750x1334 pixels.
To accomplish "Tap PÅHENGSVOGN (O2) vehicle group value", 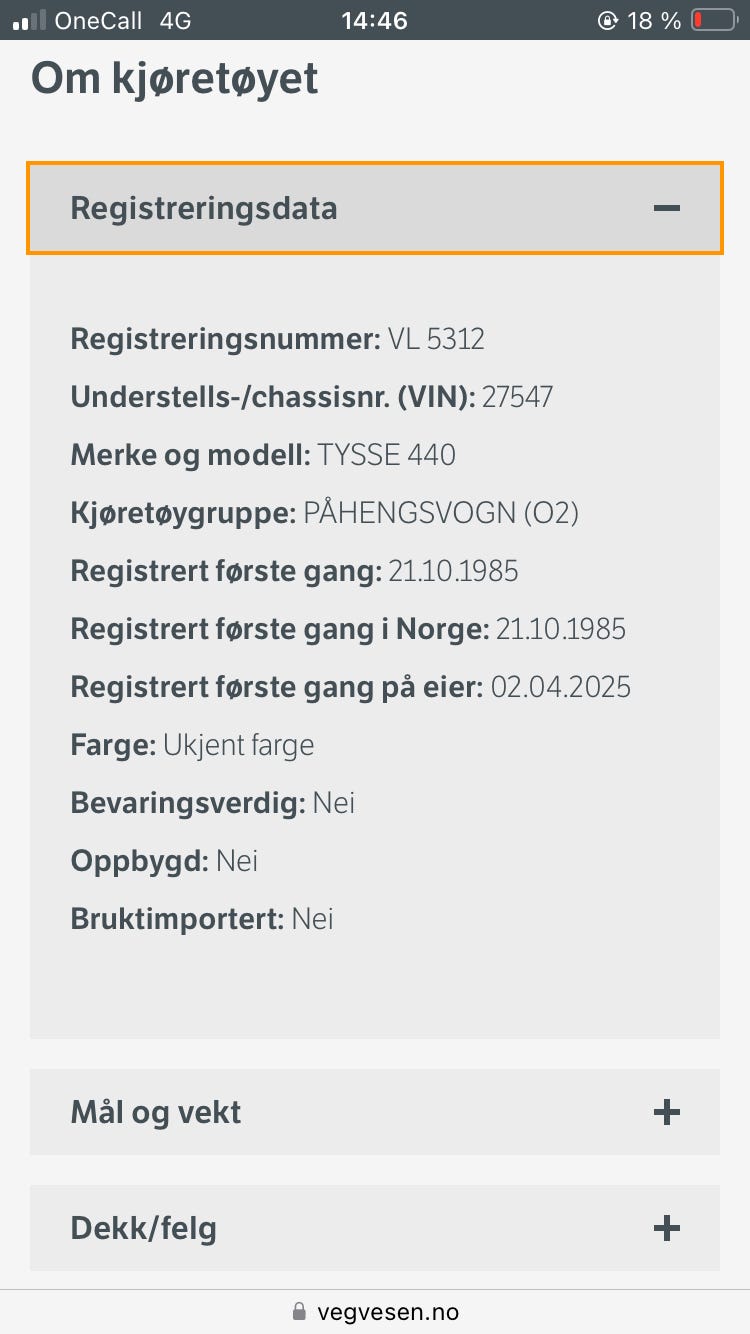I will pos(440,513).
